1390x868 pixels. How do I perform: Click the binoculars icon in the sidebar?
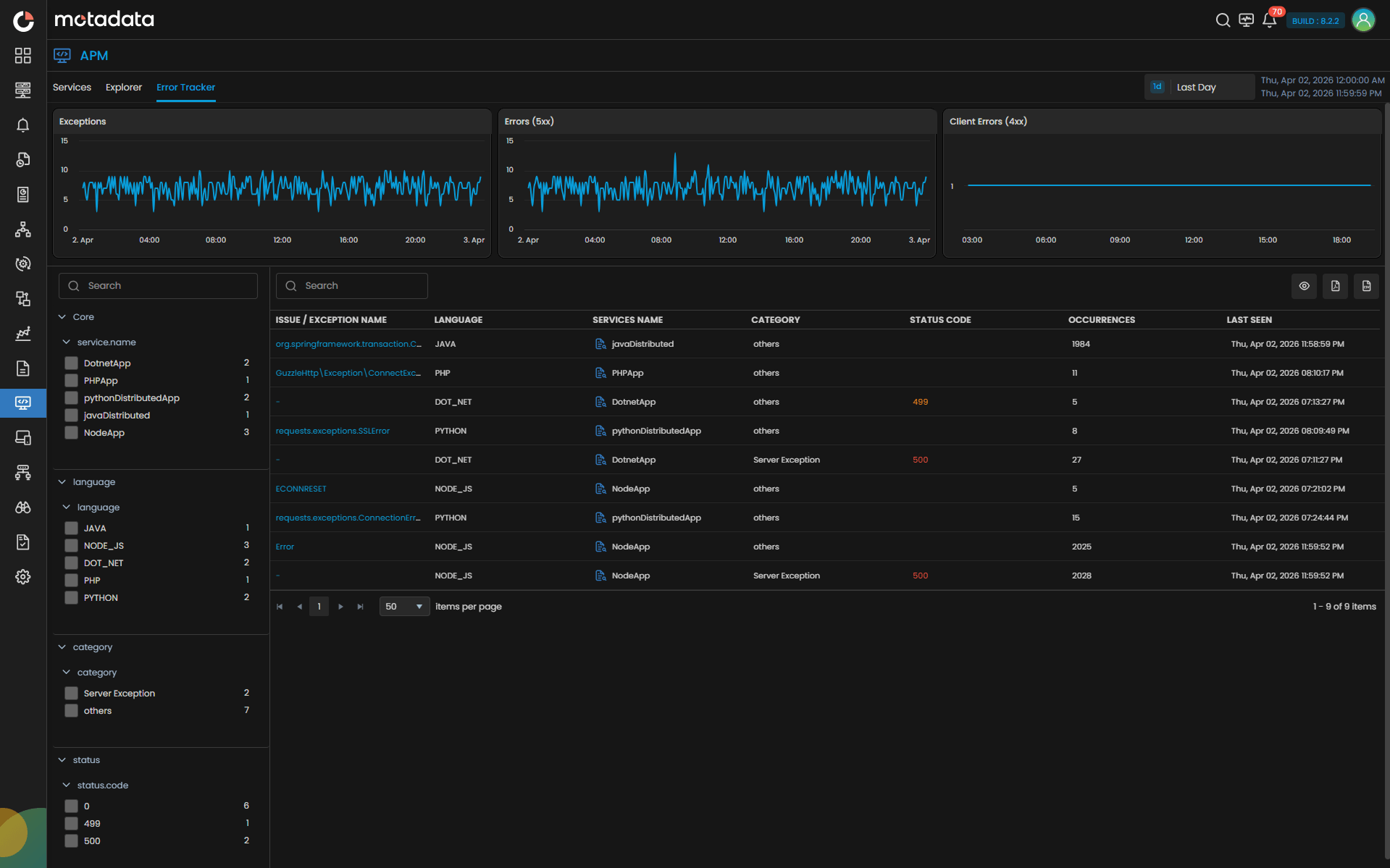coord(23,507)
